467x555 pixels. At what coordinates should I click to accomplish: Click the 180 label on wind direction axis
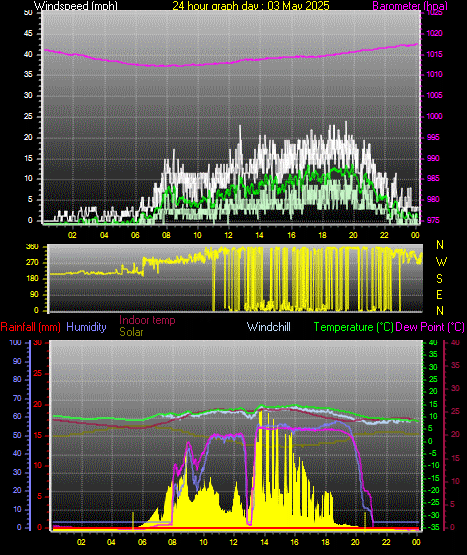pos(32,279)
